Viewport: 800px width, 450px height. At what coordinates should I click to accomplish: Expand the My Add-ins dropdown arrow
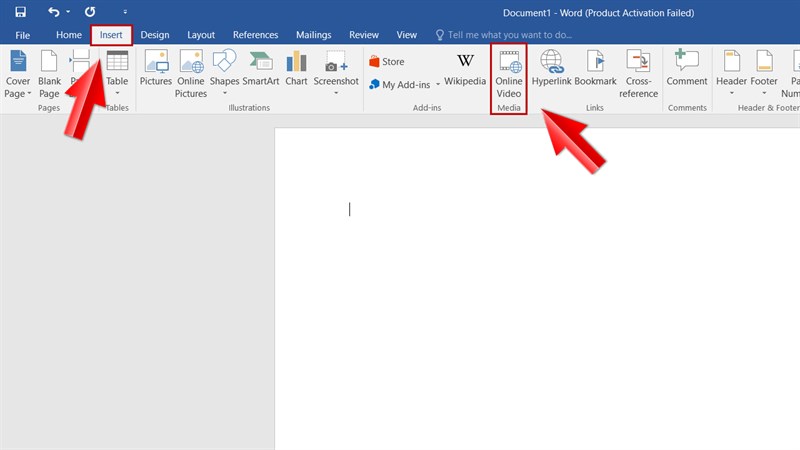click(x=438, y=84)
